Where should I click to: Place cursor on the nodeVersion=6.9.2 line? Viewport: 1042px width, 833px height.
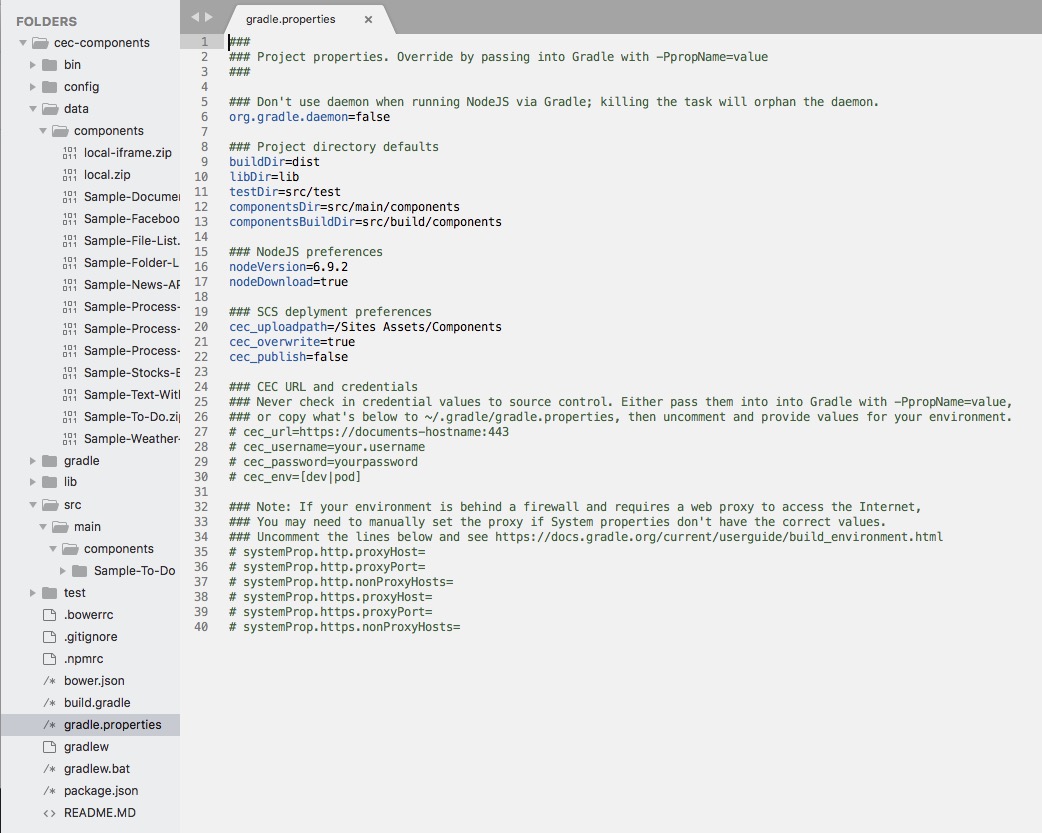click(x=288, y=267)
